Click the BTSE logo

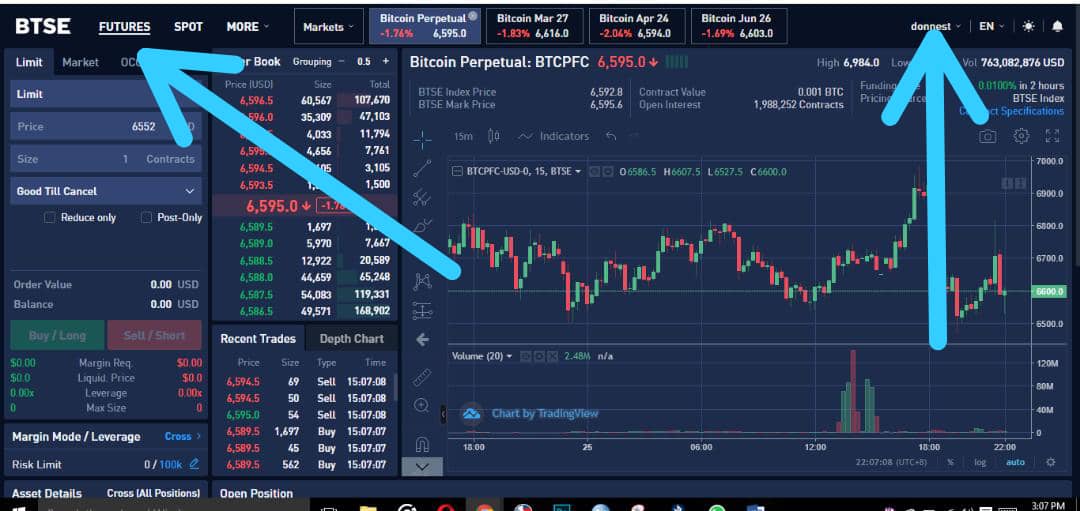coord(43,26)
